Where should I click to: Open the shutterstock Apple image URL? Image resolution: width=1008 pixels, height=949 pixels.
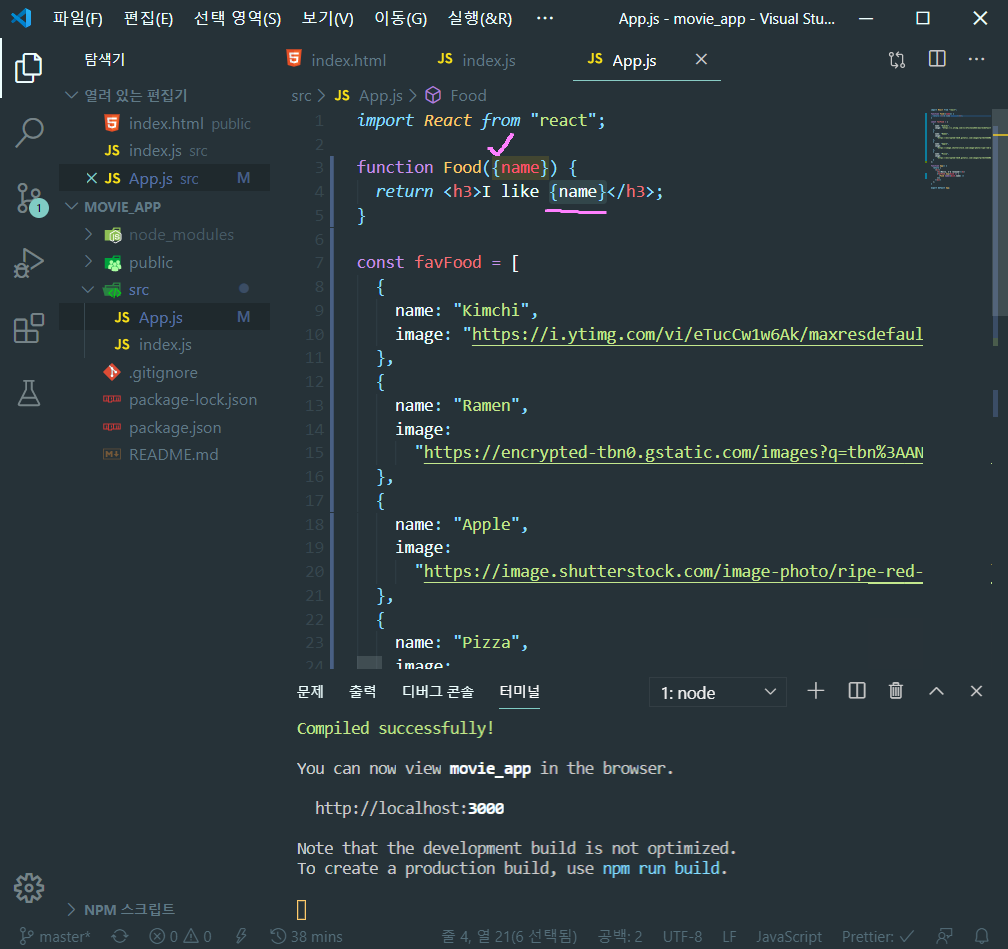tap(673, 571)
